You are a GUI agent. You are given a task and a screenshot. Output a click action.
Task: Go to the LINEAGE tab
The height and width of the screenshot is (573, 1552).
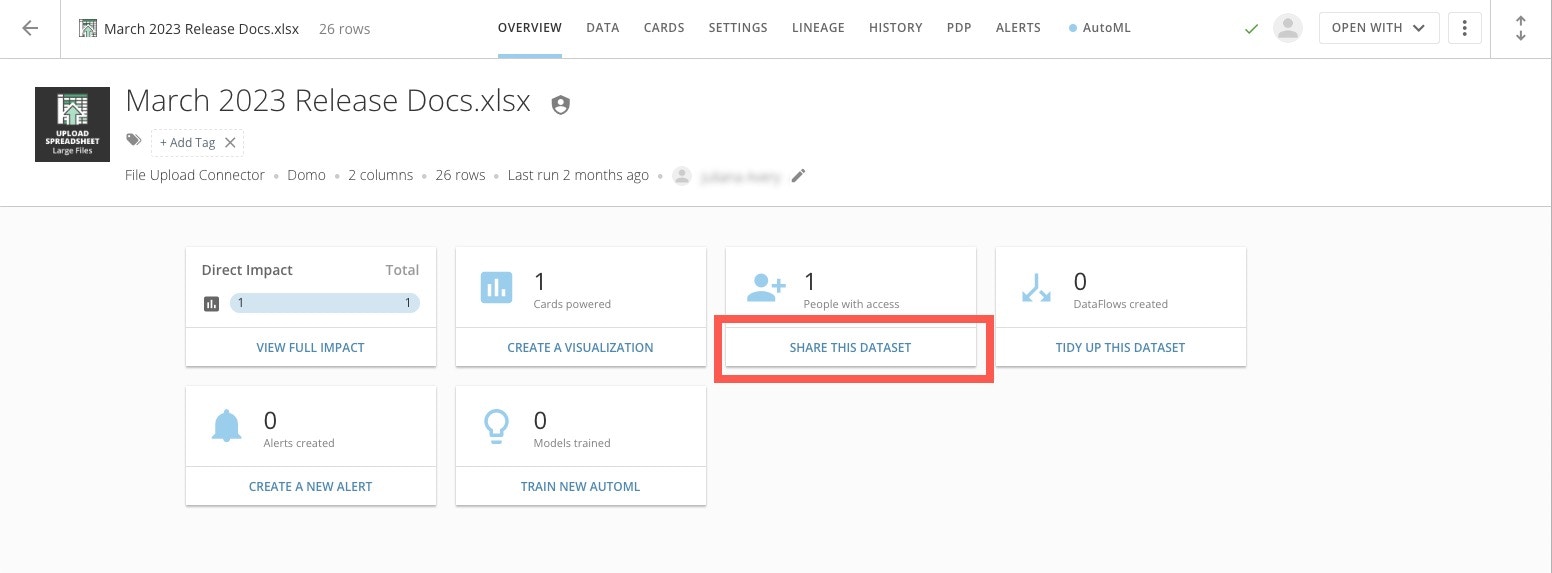coord(818,28)
